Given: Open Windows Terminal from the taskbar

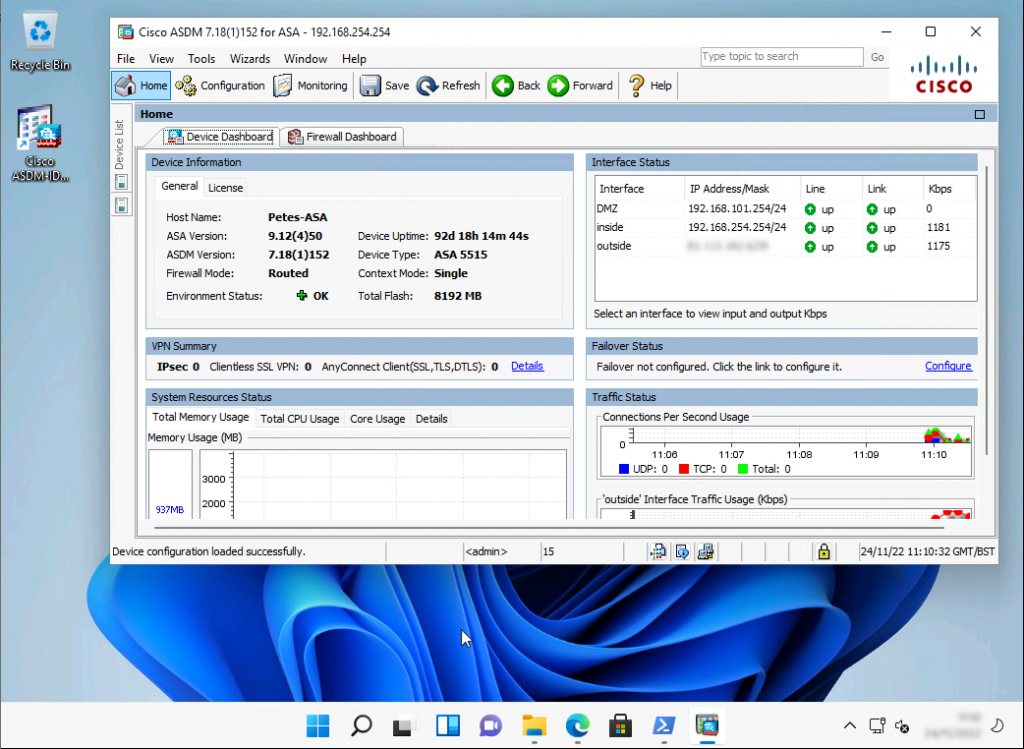Looking at the screenshot, I should (664, 726).
